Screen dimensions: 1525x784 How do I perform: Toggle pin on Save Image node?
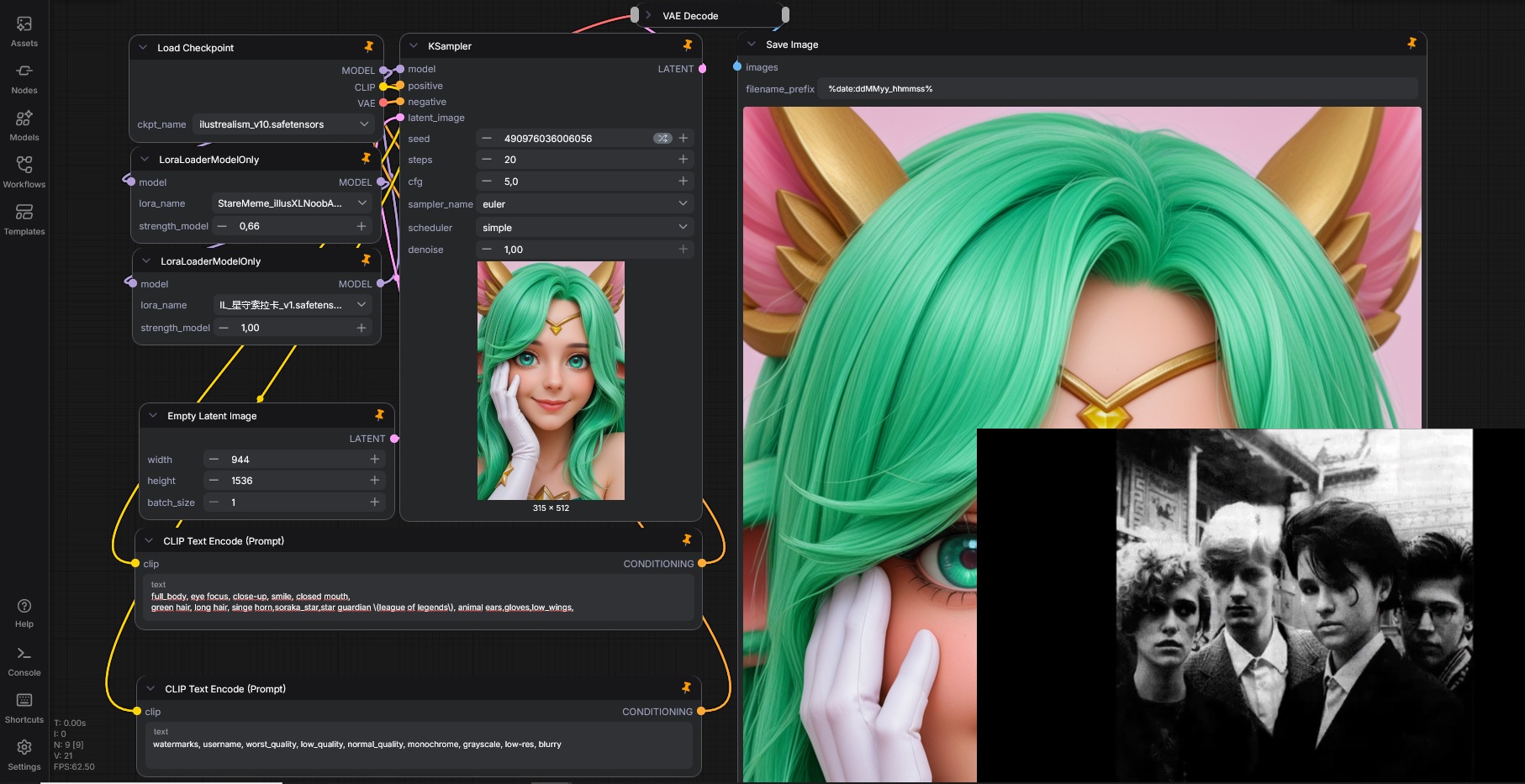pos(1412,44)
